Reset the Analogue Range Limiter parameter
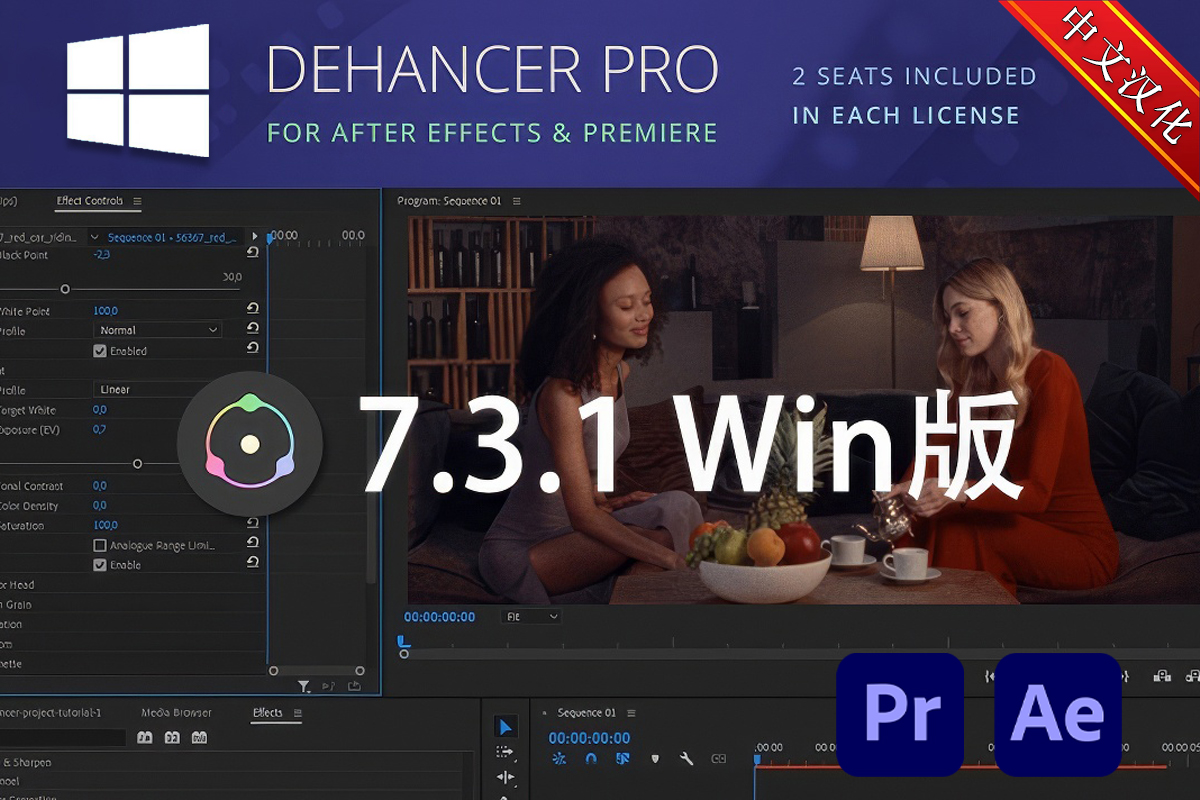Screen dimensions: 1200x800 pyautogui.click(x=253, y=544)
